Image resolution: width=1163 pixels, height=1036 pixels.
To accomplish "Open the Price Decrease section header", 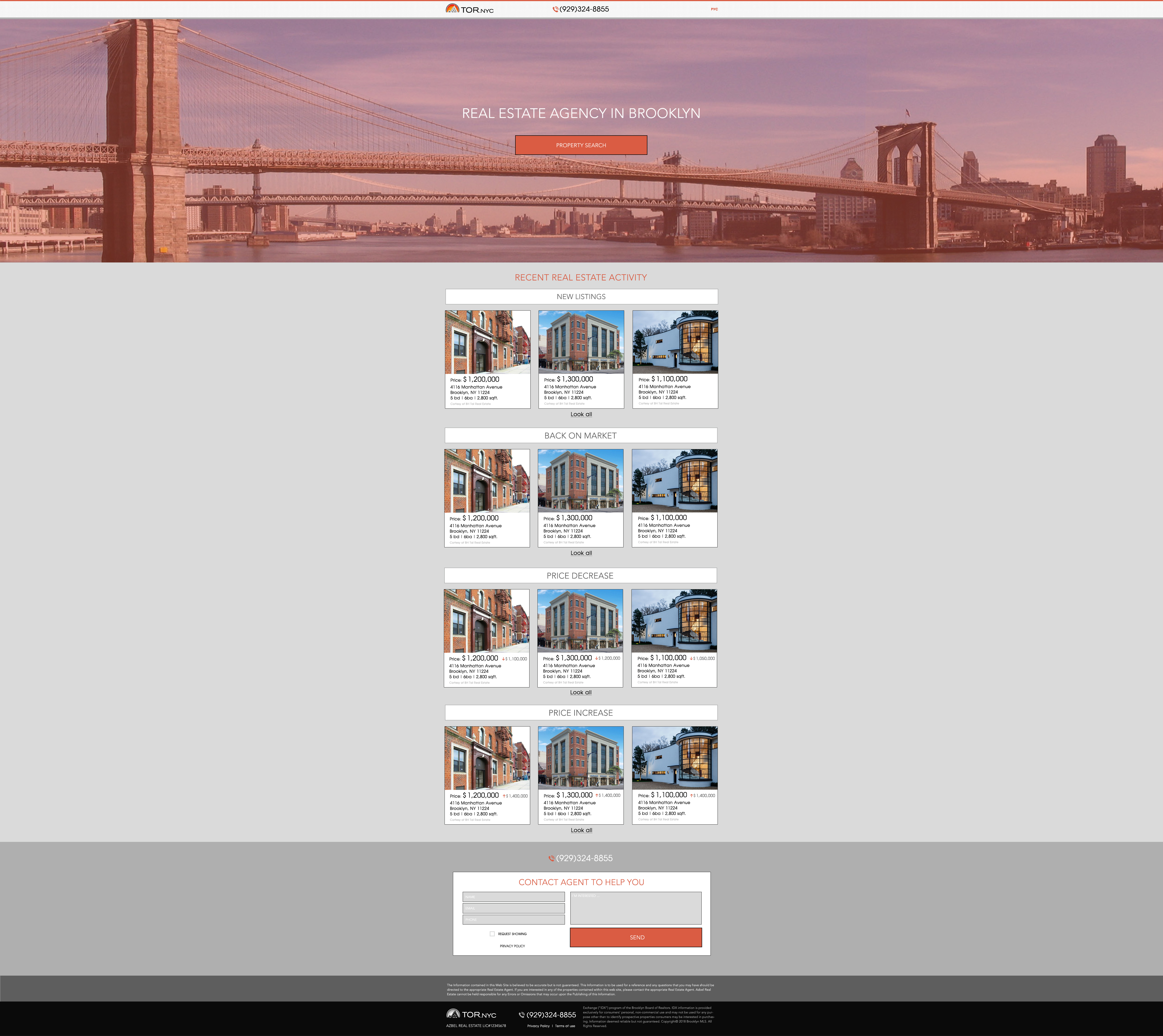I will coord(580,576).
